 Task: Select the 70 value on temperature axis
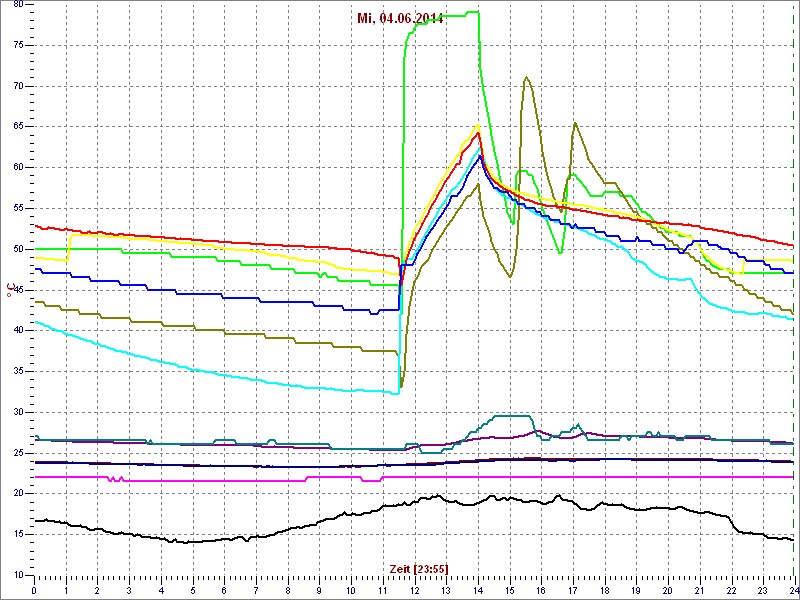point(17,86)
